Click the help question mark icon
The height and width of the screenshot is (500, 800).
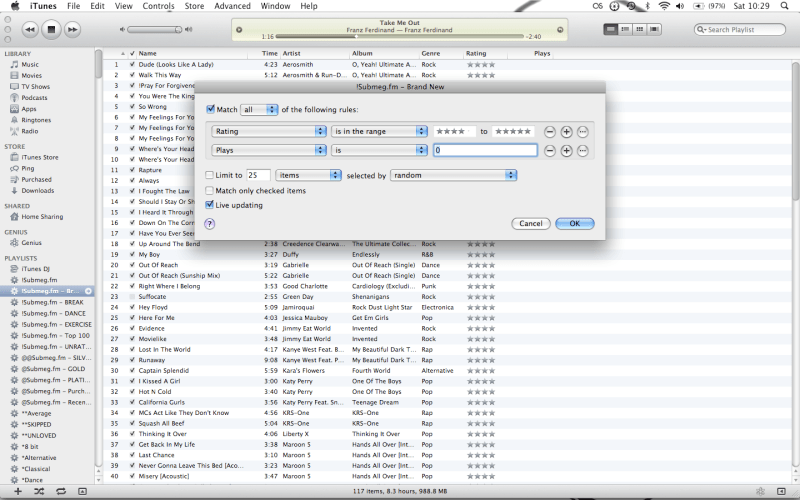point(210,224)
